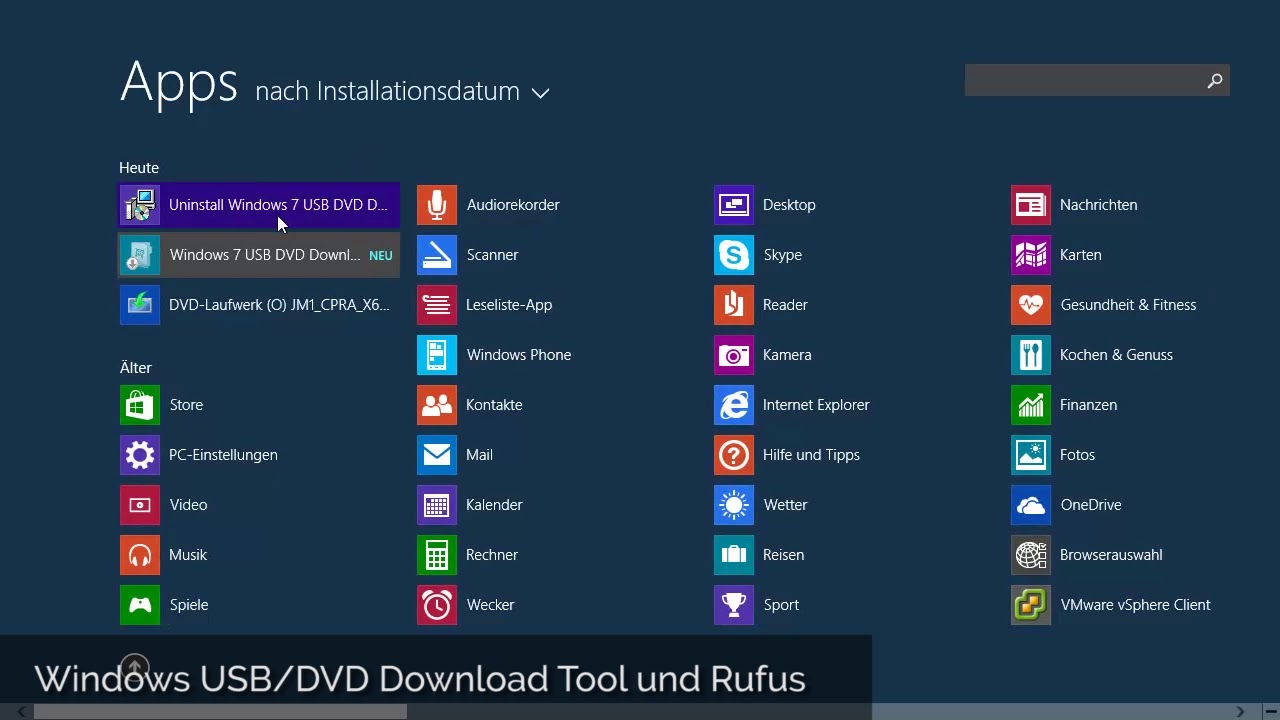
Task: Open Uninstall Windows 7 USB DVD tool icon
Action: coord(140,205)
